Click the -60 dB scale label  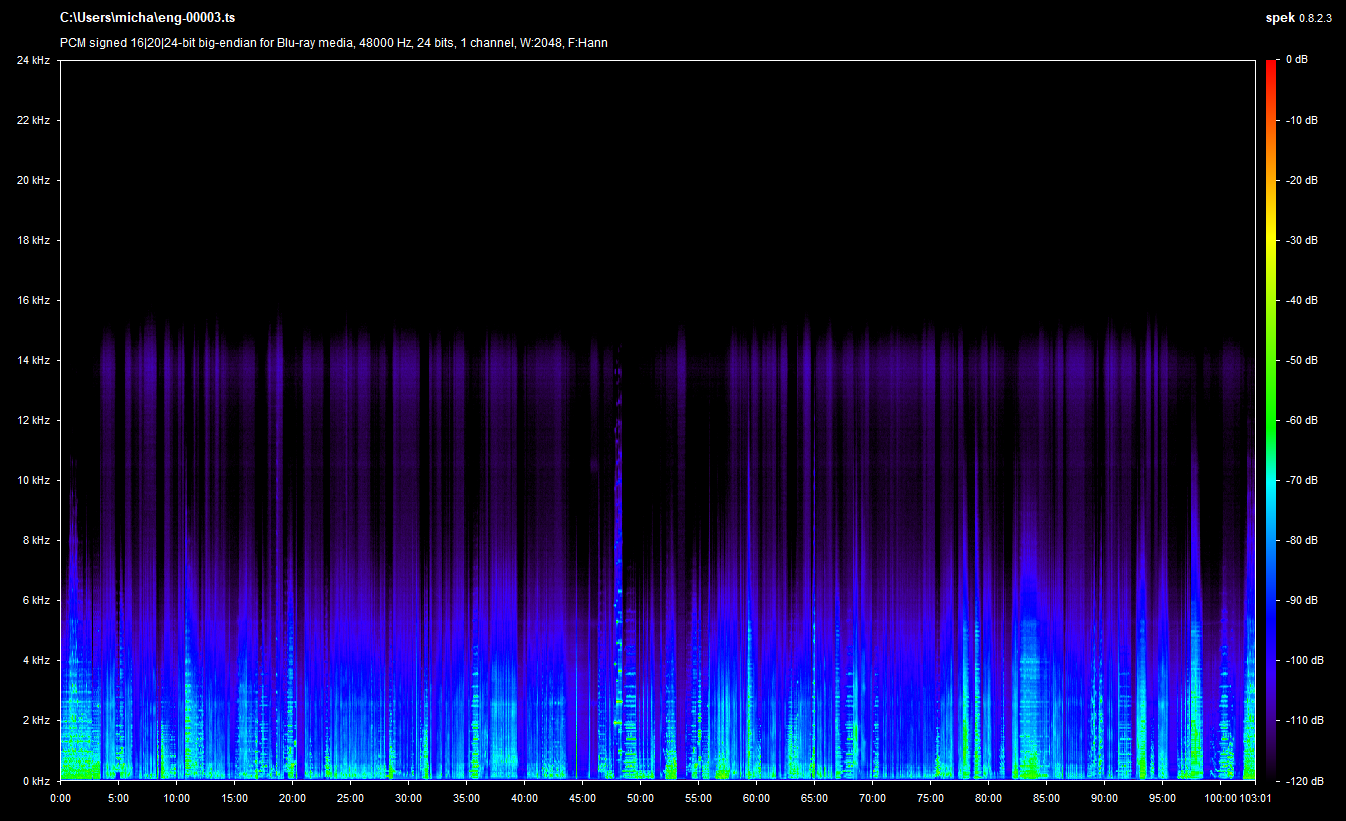point(1301,420)
